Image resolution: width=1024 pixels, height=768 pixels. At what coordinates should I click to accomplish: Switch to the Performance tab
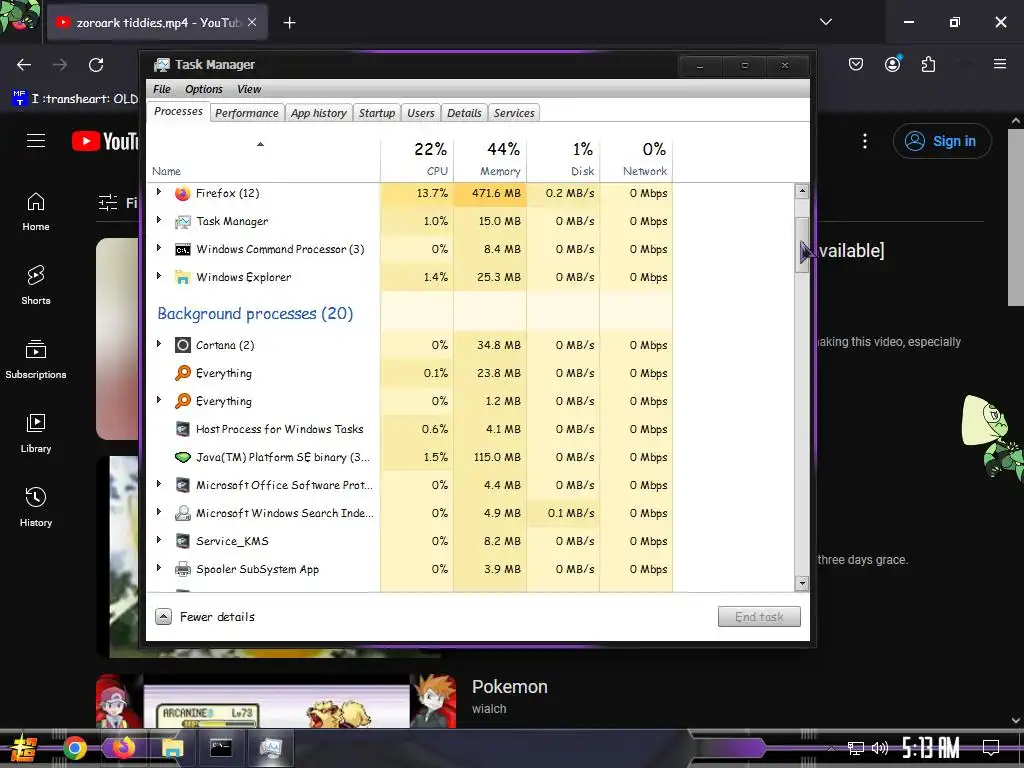247,113
